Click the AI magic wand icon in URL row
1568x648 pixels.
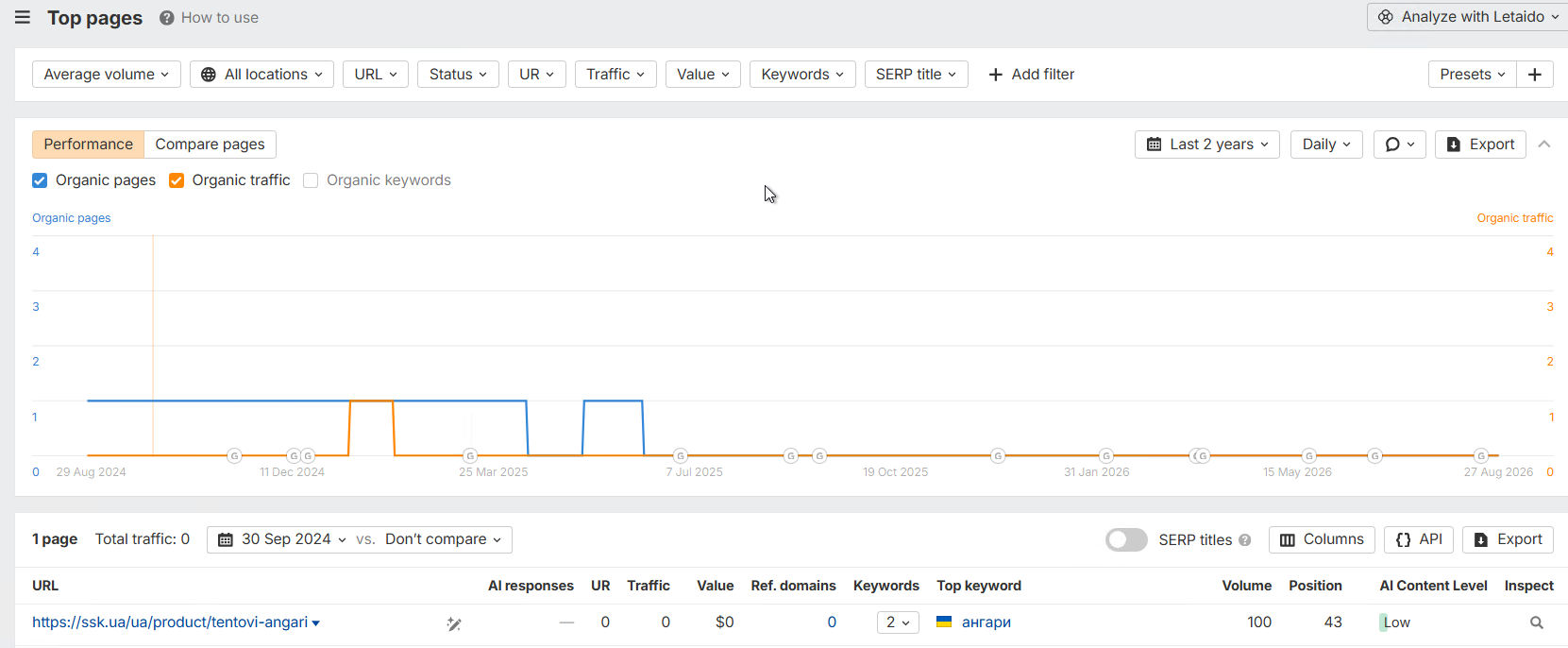(454, 623)
